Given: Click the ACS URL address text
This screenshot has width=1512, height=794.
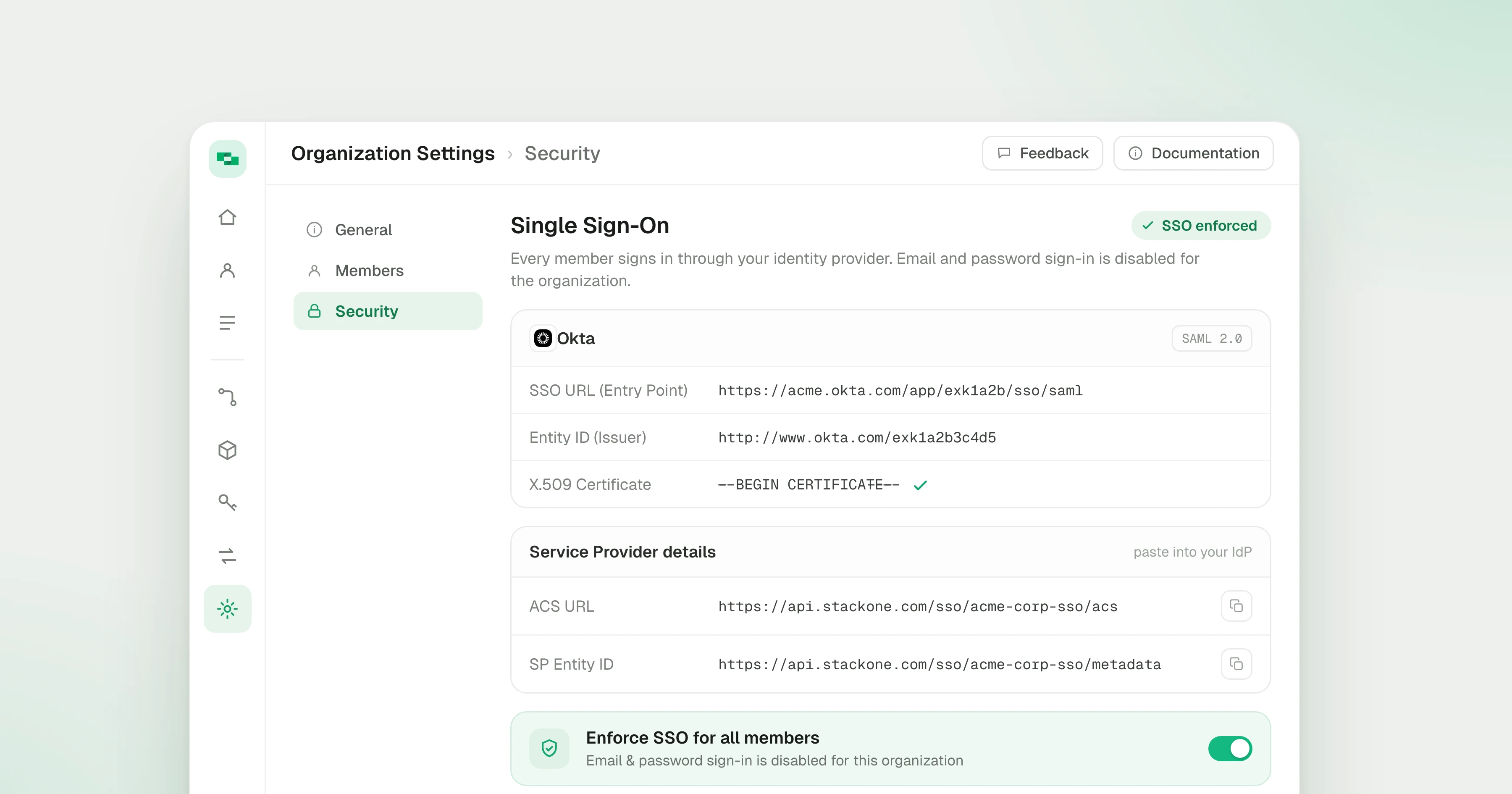Looking at the screenshot, I should tap(918, 607).
